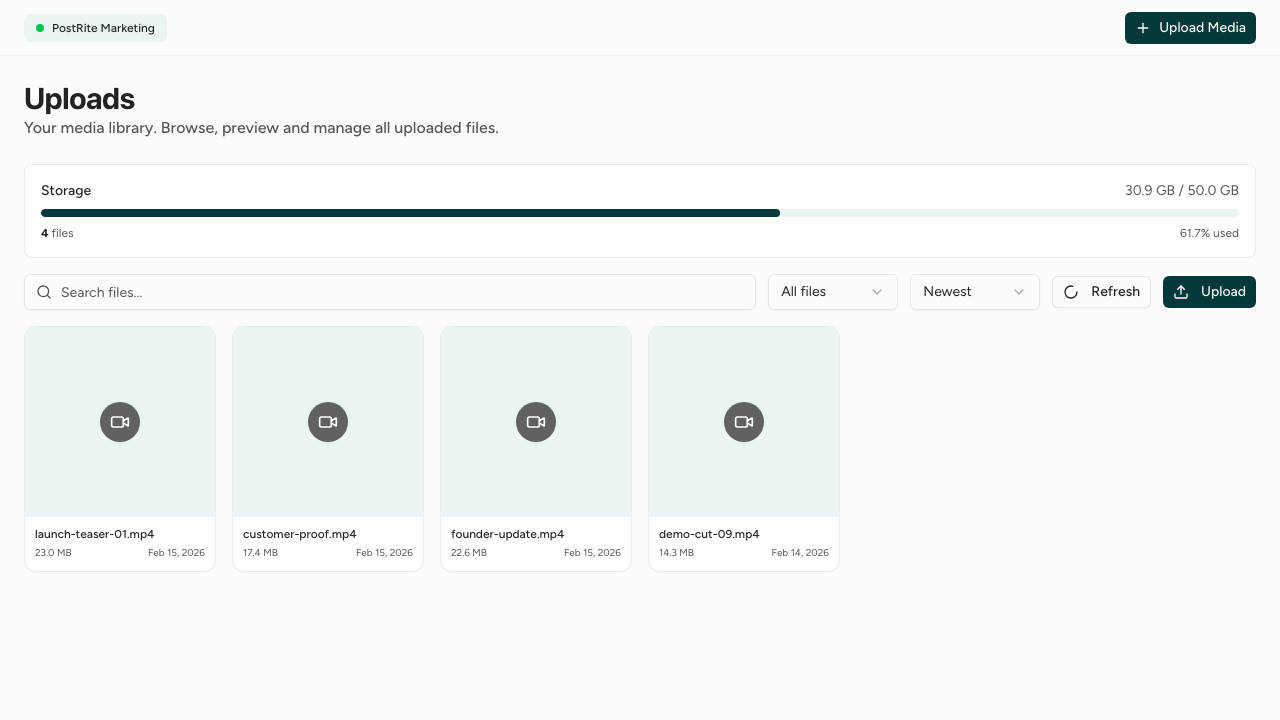
Task: Open the Newest sort dropdown
Action: click(x=974, y=292)
